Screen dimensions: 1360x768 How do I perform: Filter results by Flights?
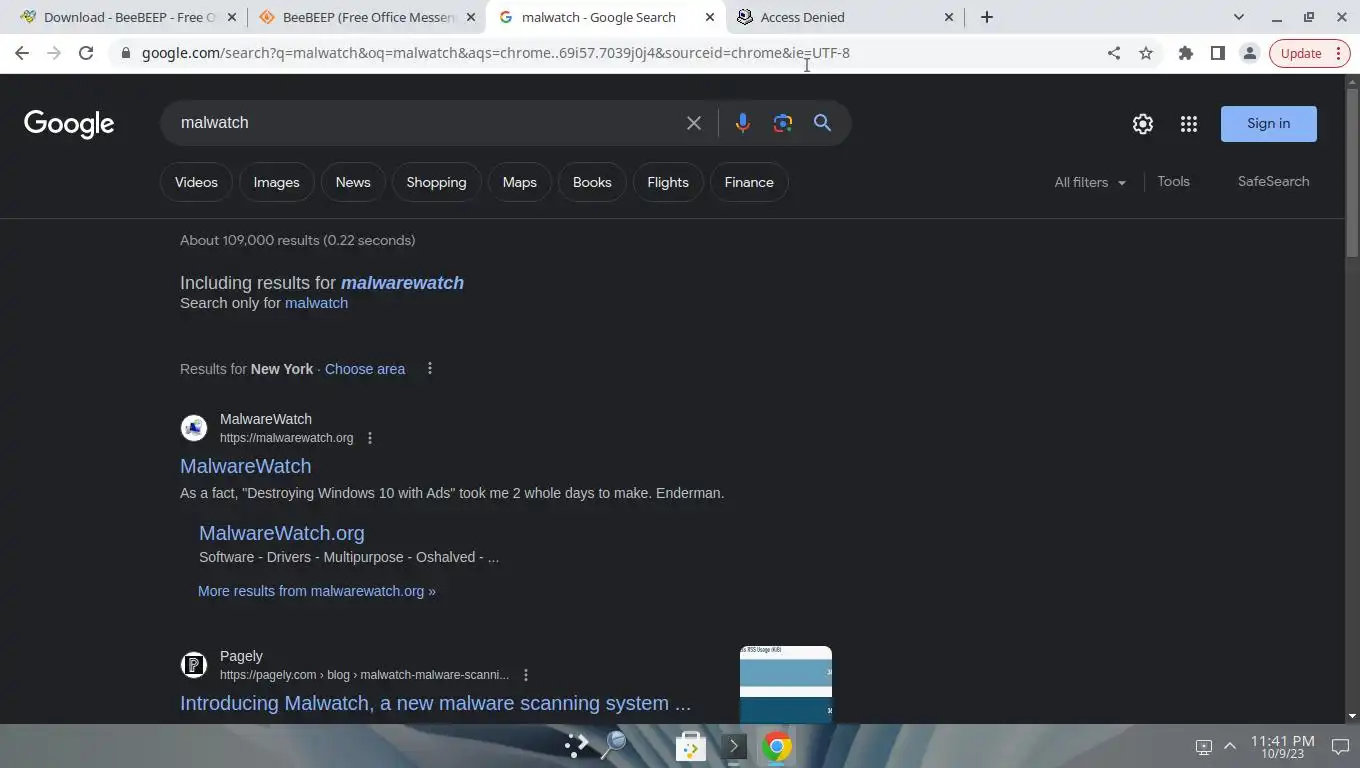point(668,182)
